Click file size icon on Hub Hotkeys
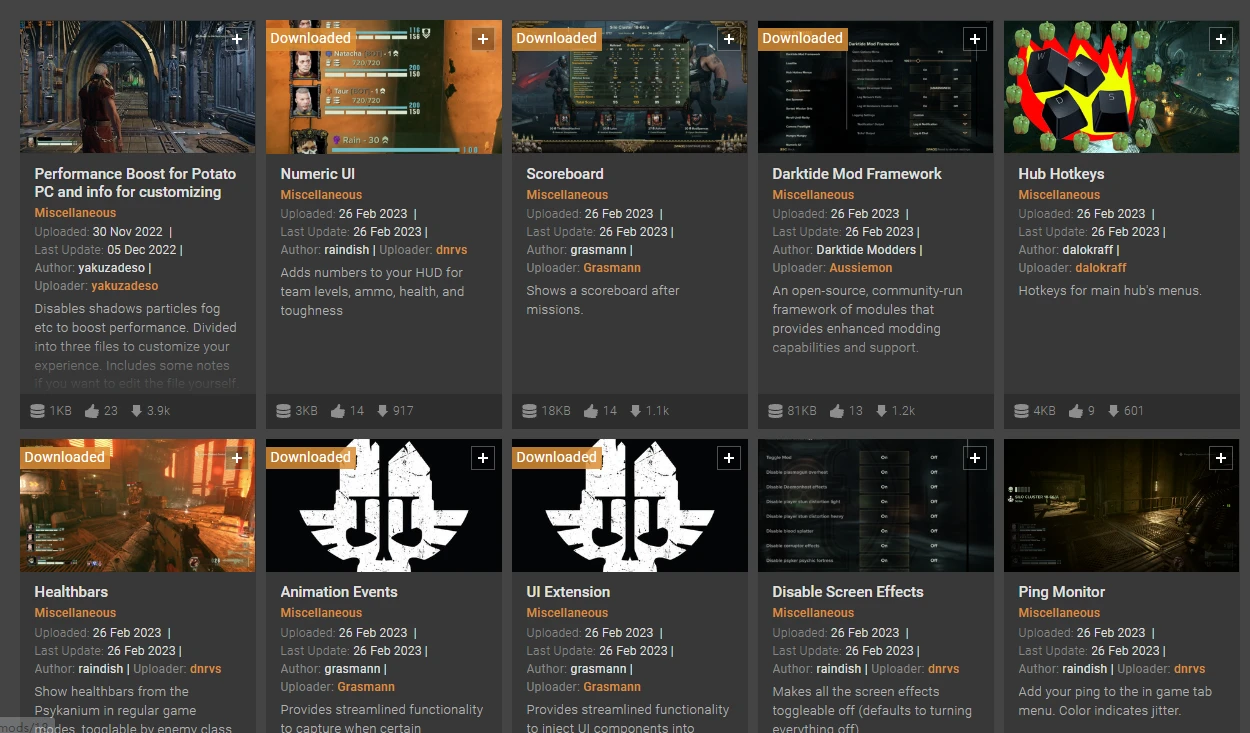 click(x=1022, y=410)
